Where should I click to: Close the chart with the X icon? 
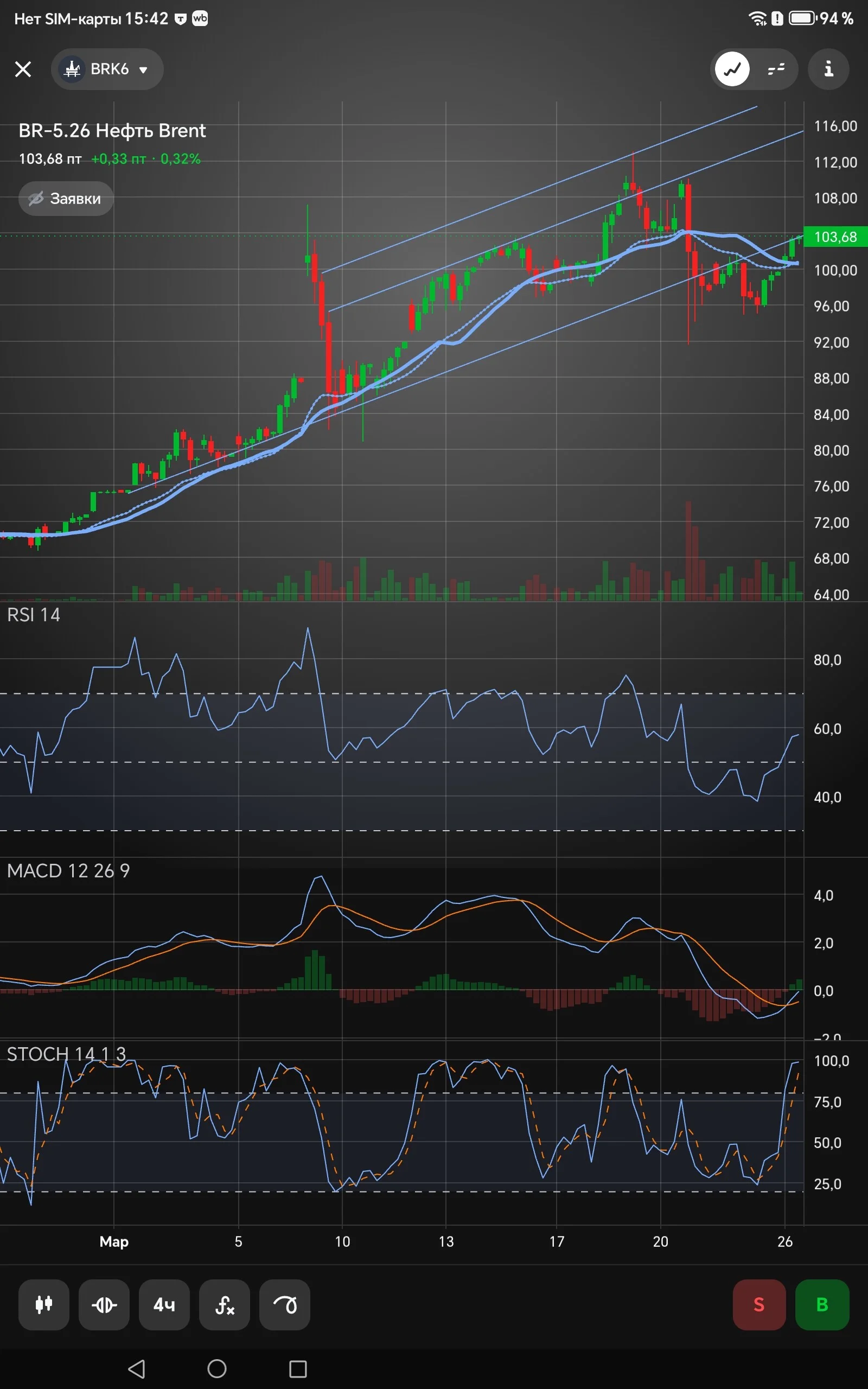(x=23, y=69)
